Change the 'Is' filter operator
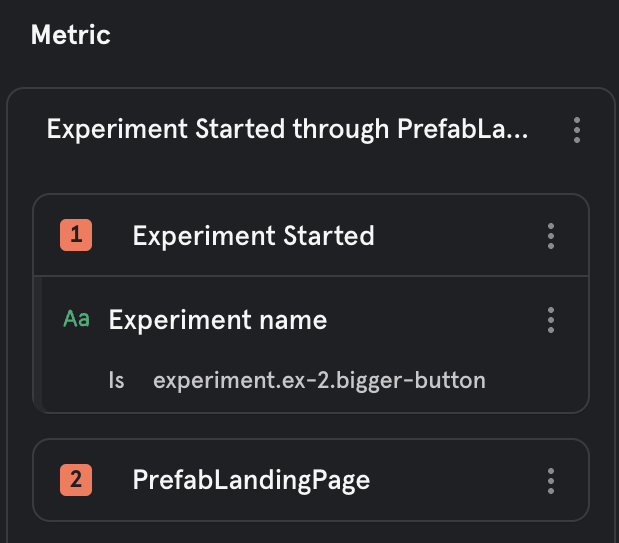 tap(116, 381)
